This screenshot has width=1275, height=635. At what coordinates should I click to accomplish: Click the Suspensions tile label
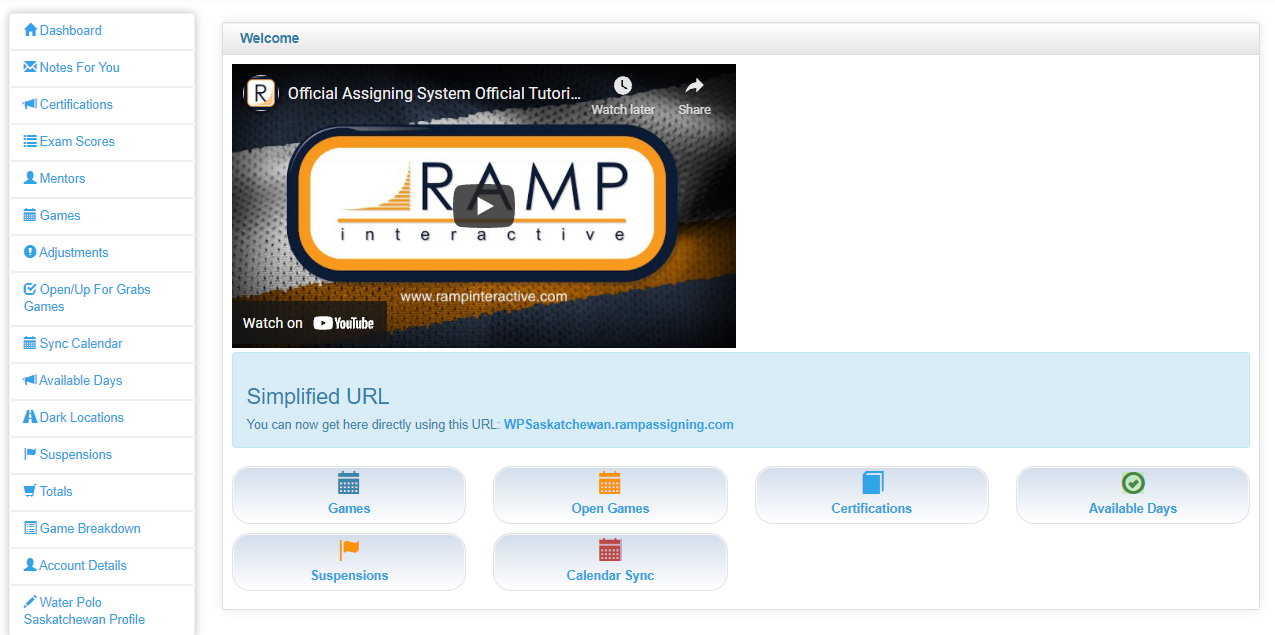click(x=349, y=575)
